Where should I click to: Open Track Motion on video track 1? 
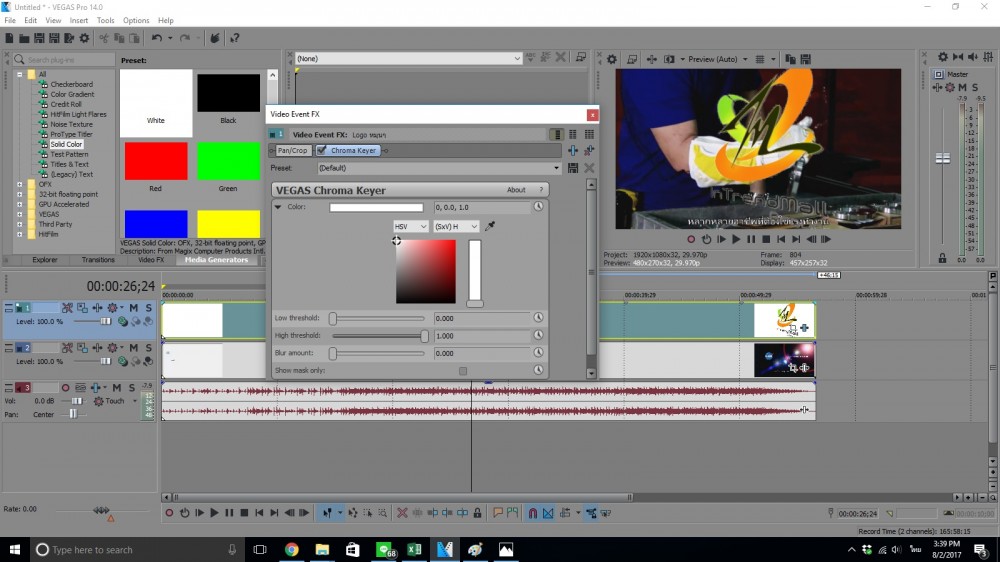pyautogui.click(x=82, y=308)
